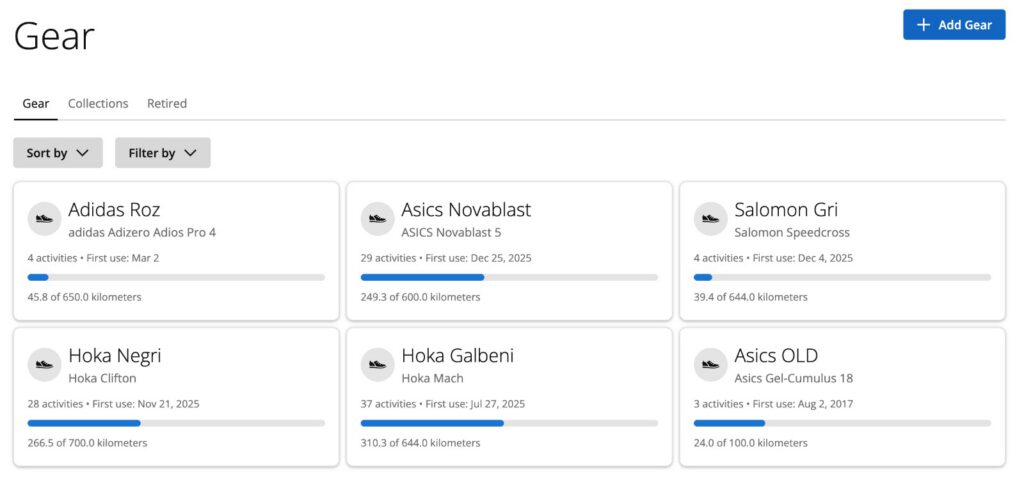Viewport: 1024px width, 486px height.
Task: Open the Asics OLD gear title
Action: click(x=776, y=356)
